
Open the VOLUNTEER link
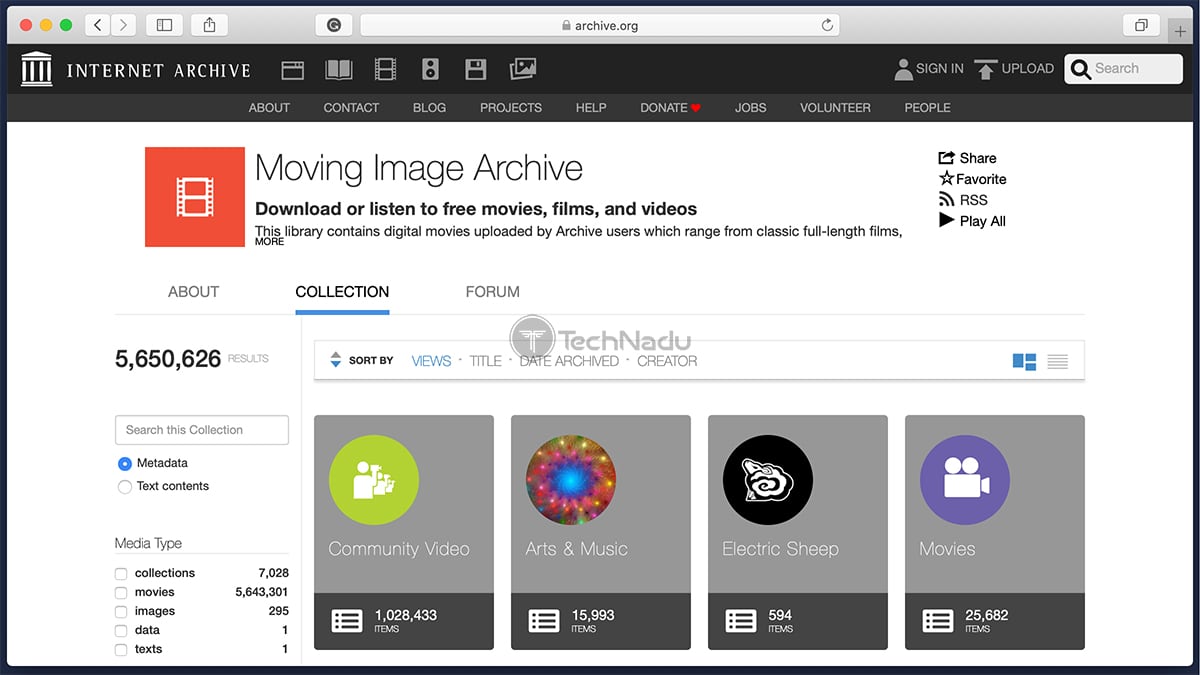835,107
